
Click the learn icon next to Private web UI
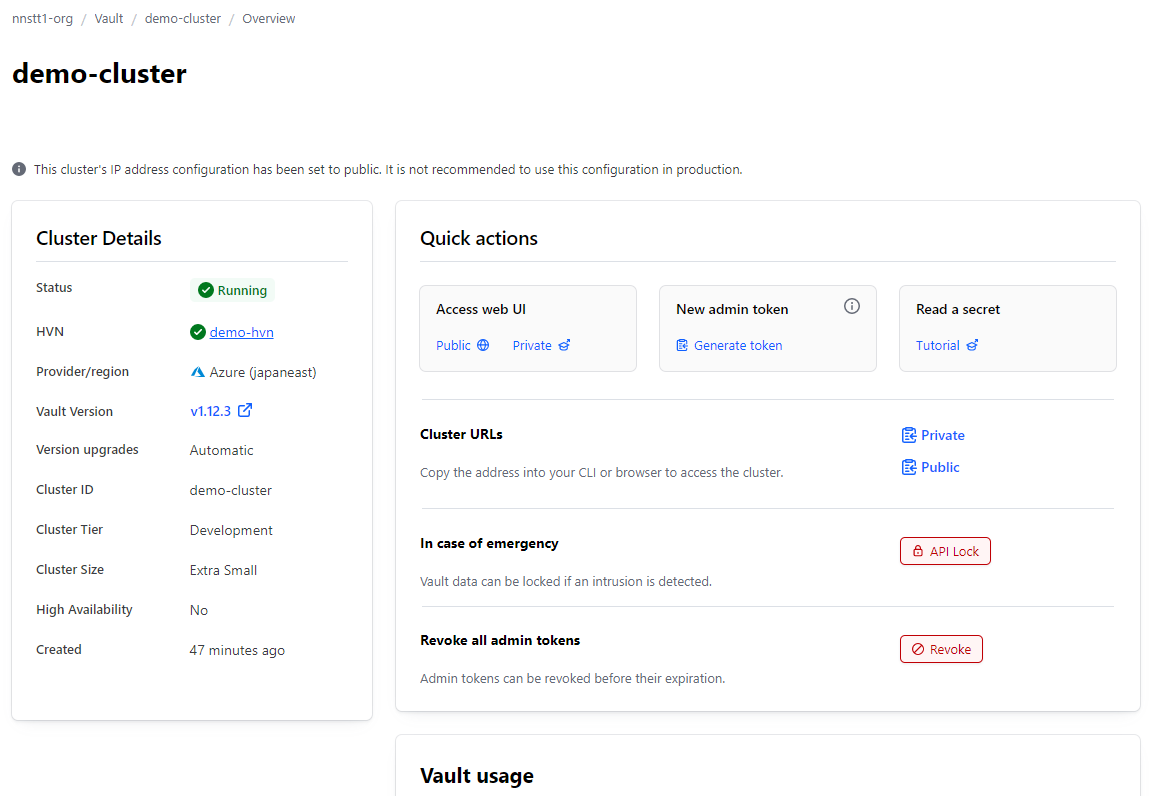(x=564, y=345)
